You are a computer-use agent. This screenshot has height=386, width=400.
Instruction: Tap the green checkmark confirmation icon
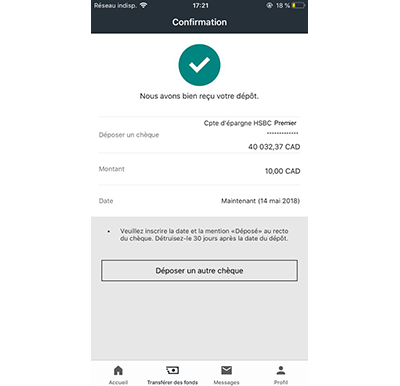tap(199, 65)
